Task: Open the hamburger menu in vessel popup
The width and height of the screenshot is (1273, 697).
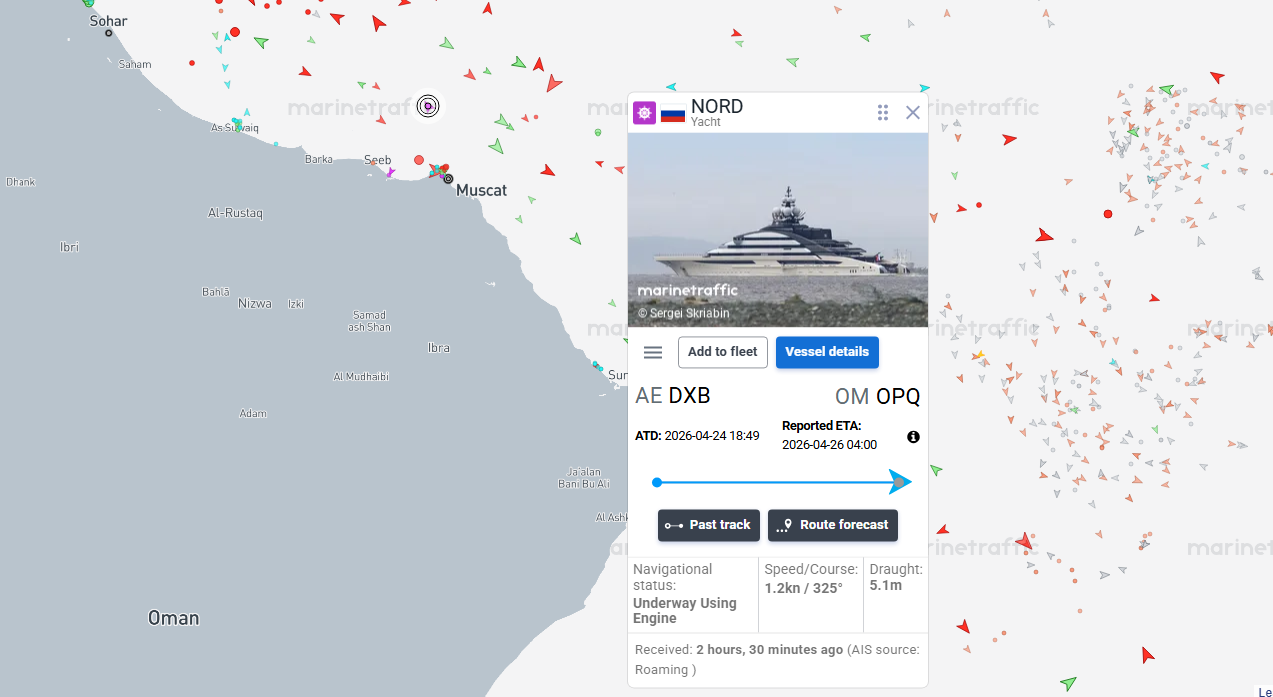Action: click(x=653, y=352)
